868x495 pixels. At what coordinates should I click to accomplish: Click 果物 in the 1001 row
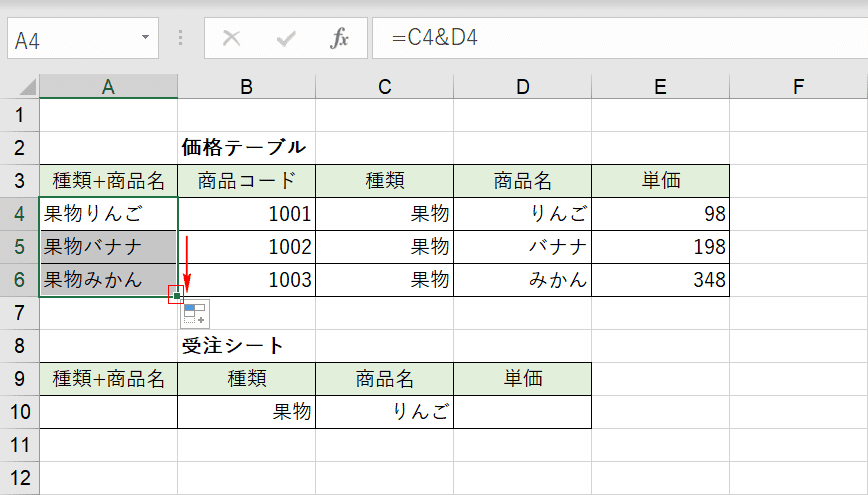[385, 214]
